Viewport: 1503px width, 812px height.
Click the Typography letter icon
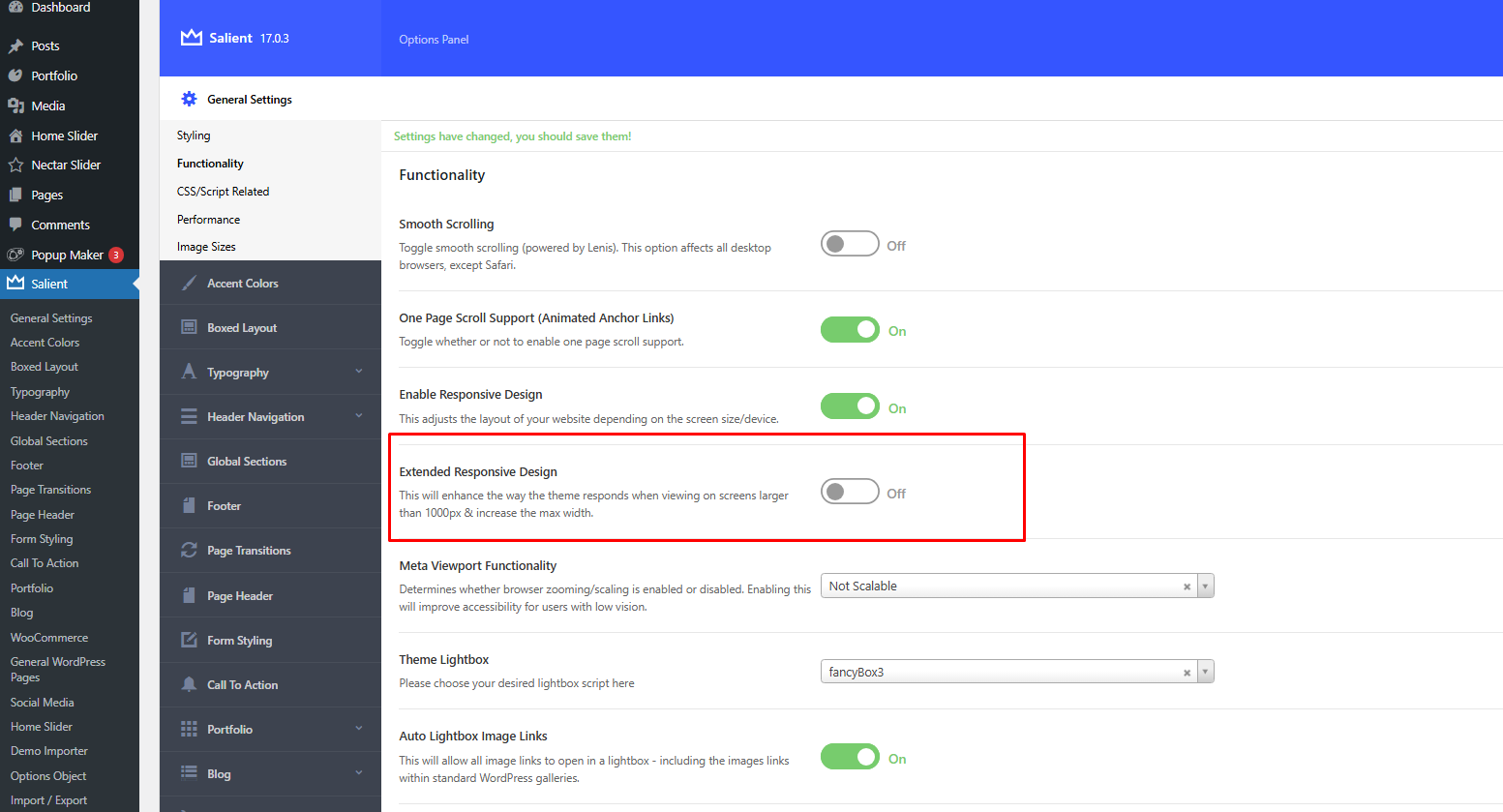point(189,373)
